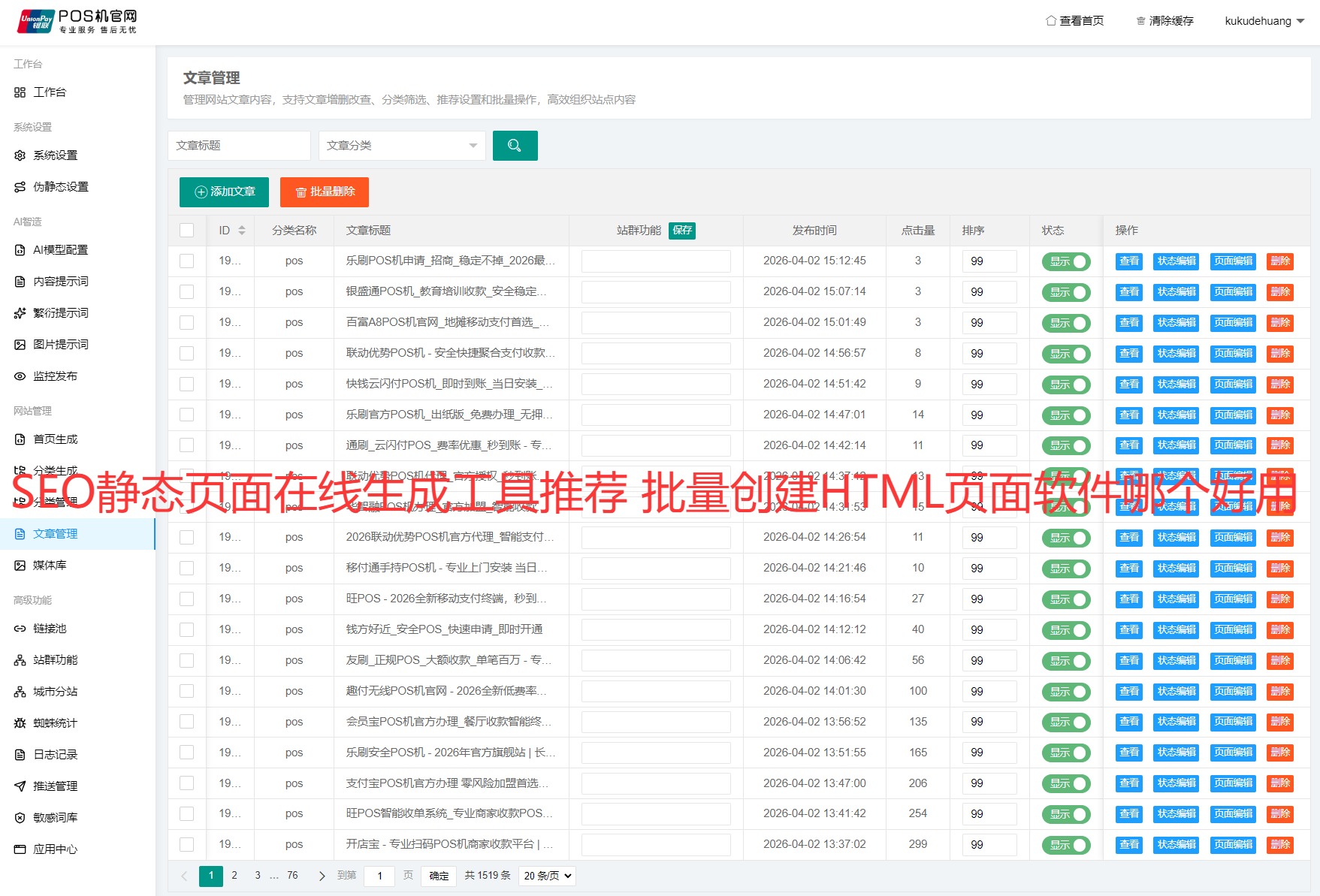Open the 城市分站 city sub-site feature
Image resolution: width=1320 pixels, height=896 pixels.
tap(51, 691)
